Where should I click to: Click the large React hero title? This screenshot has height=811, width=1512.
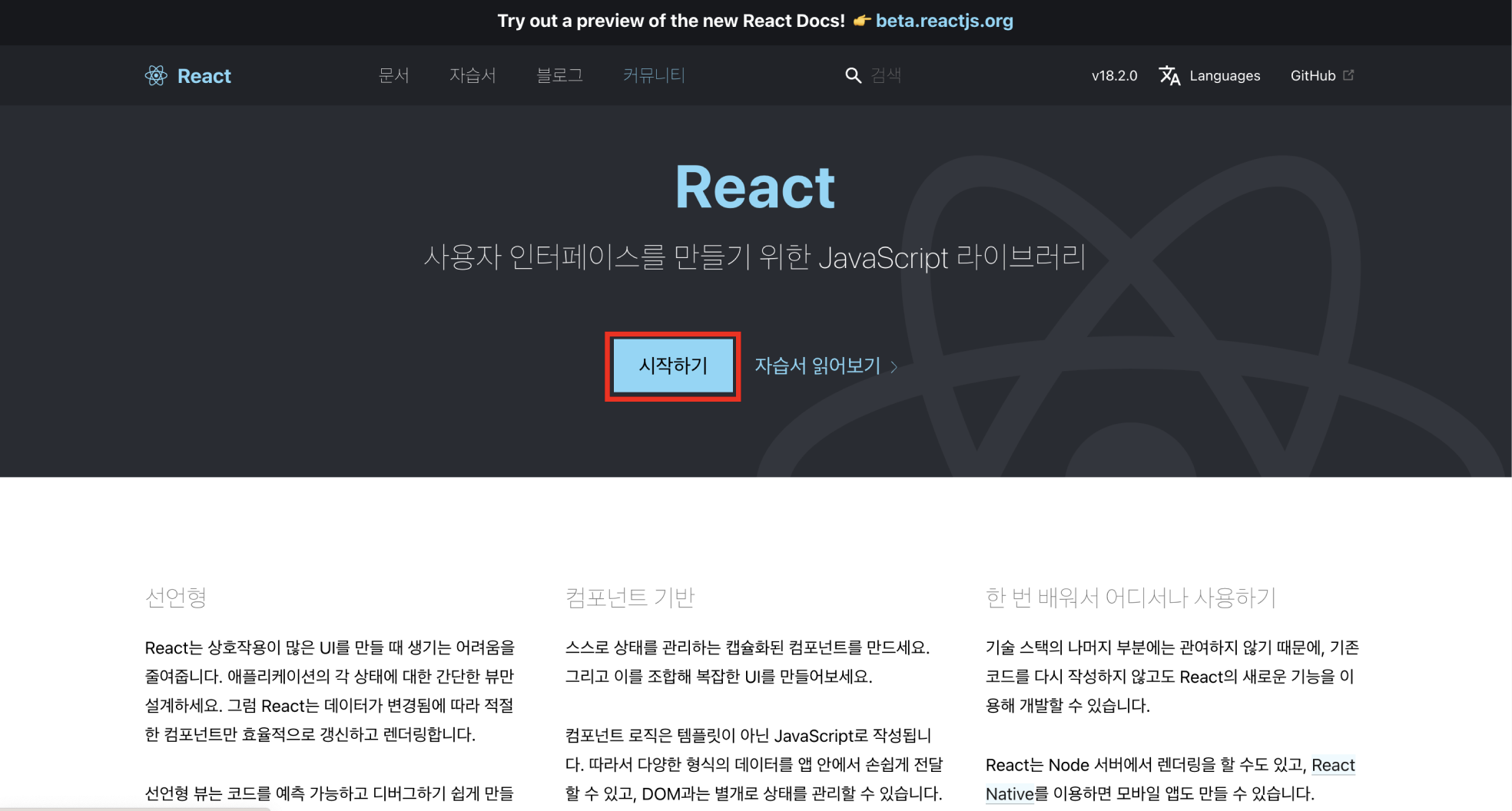(x=755, y=187)
